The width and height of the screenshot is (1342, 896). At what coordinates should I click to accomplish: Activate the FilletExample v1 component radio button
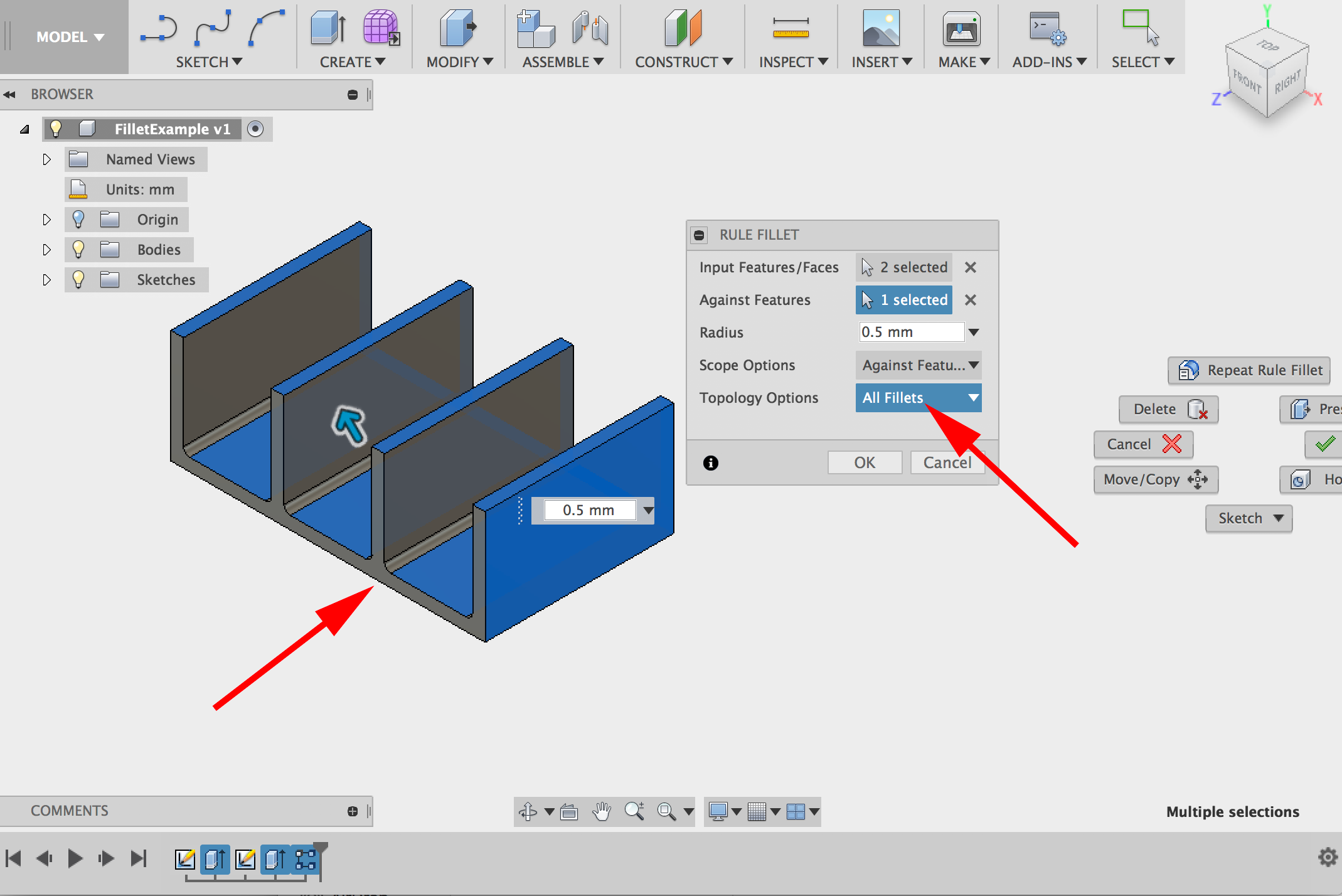click(x=255, y=129)
